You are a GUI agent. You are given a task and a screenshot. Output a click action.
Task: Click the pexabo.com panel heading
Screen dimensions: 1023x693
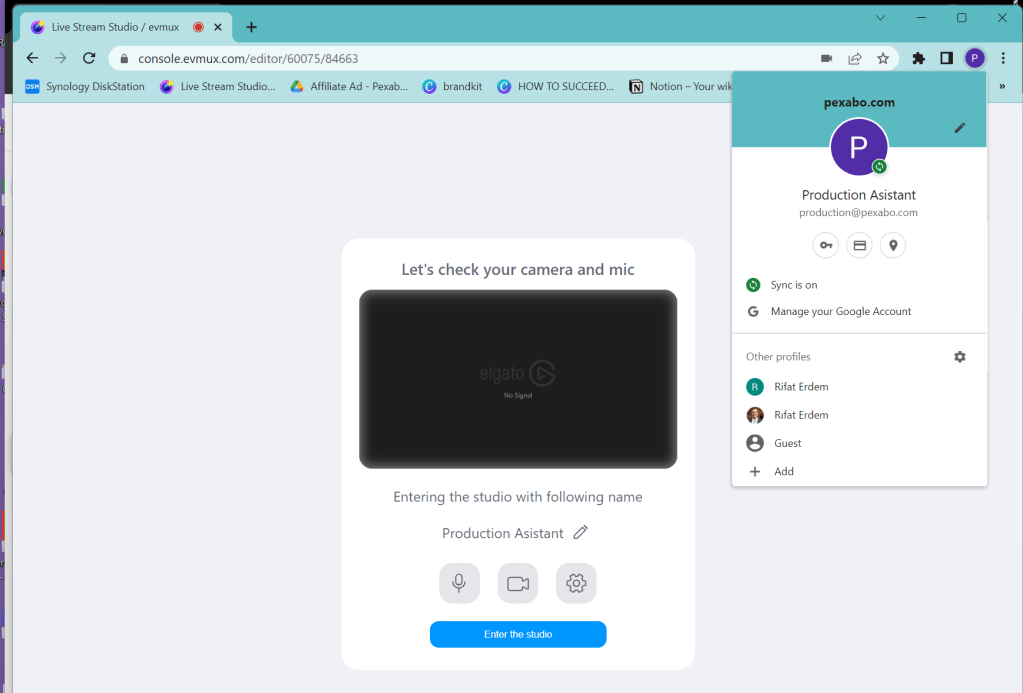[x=859, y=102]
